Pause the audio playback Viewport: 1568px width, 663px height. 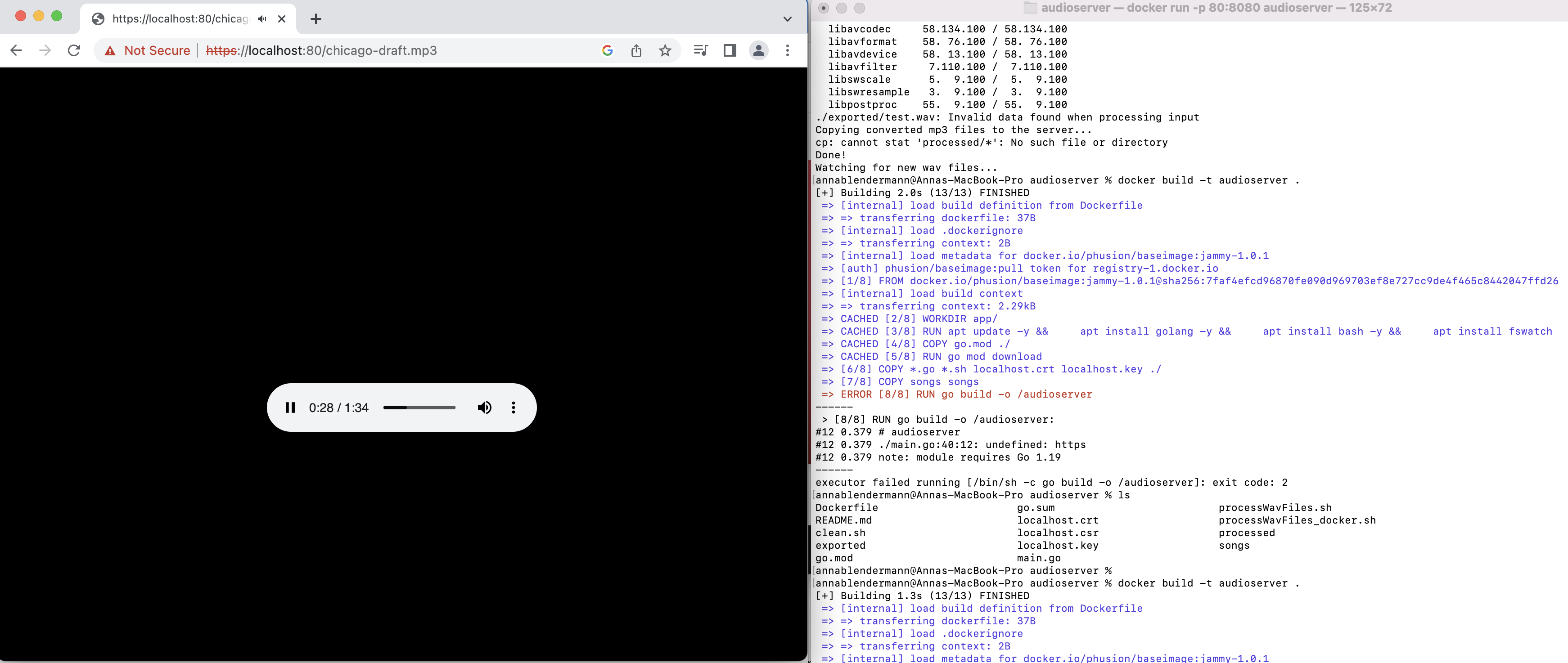tap(290, 408)
